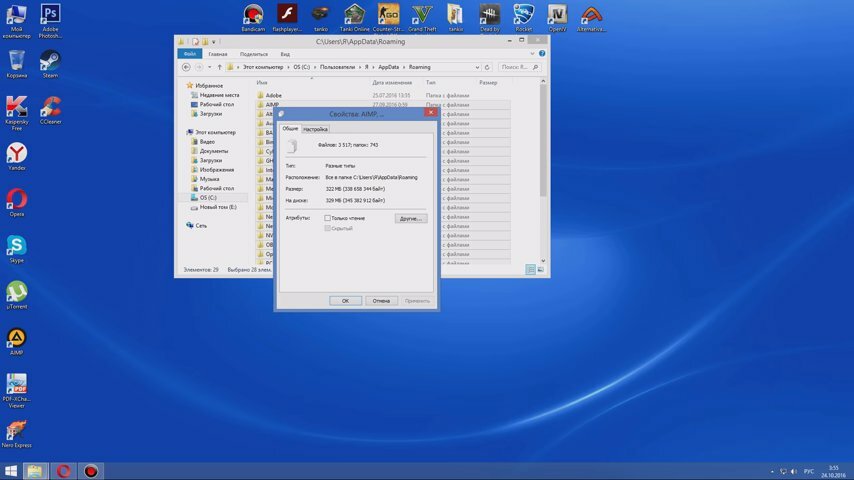
Task: Select the 'Adobe' folder row
Action: 383,95
